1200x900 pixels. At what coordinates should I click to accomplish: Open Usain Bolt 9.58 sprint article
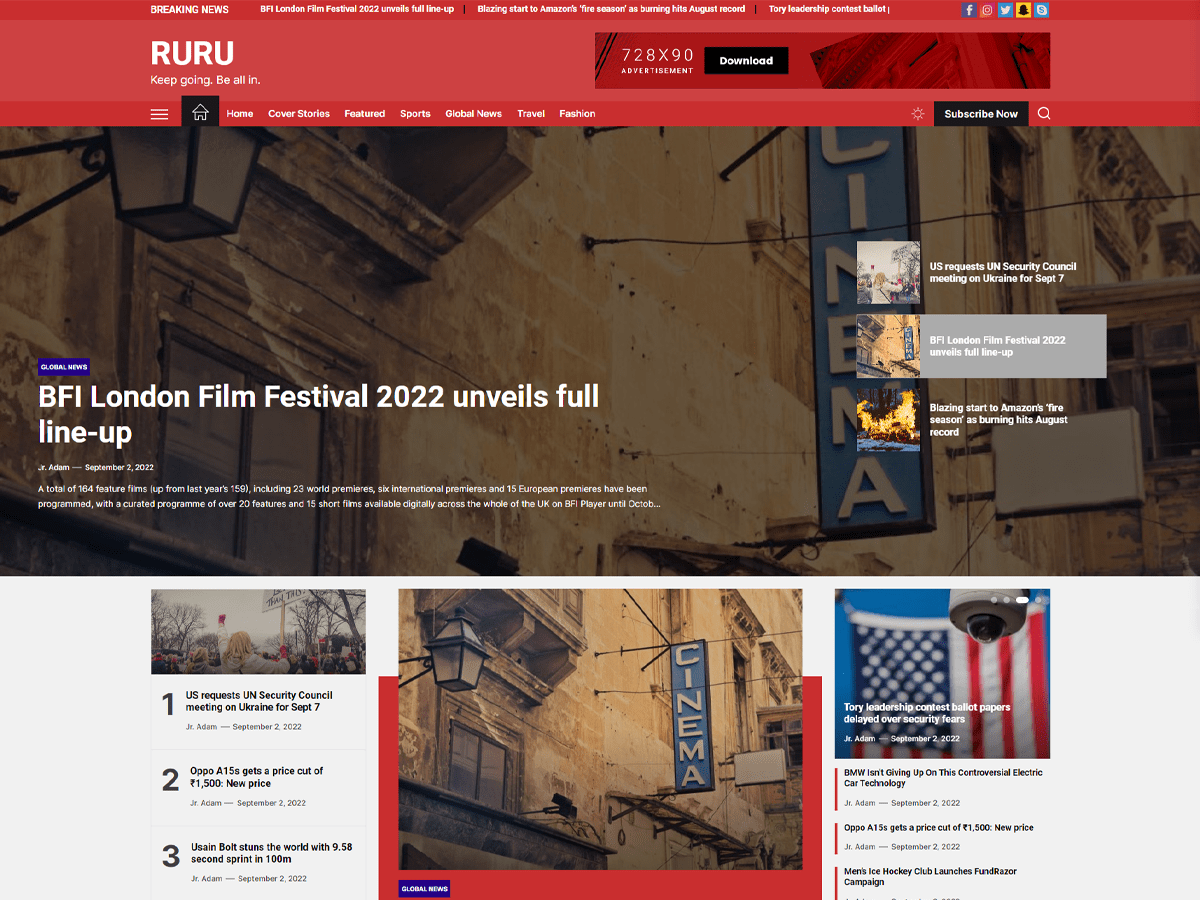tap(271, 853)
